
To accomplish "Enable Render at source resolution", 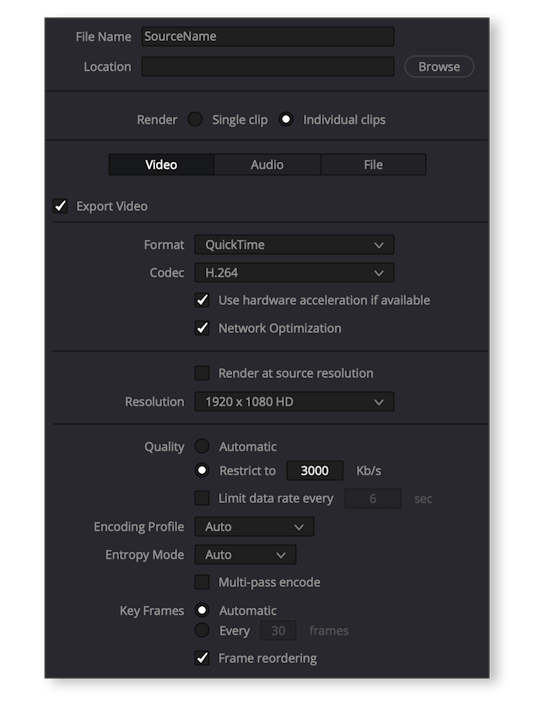I will pyautogui.click(x=202, y=373).
